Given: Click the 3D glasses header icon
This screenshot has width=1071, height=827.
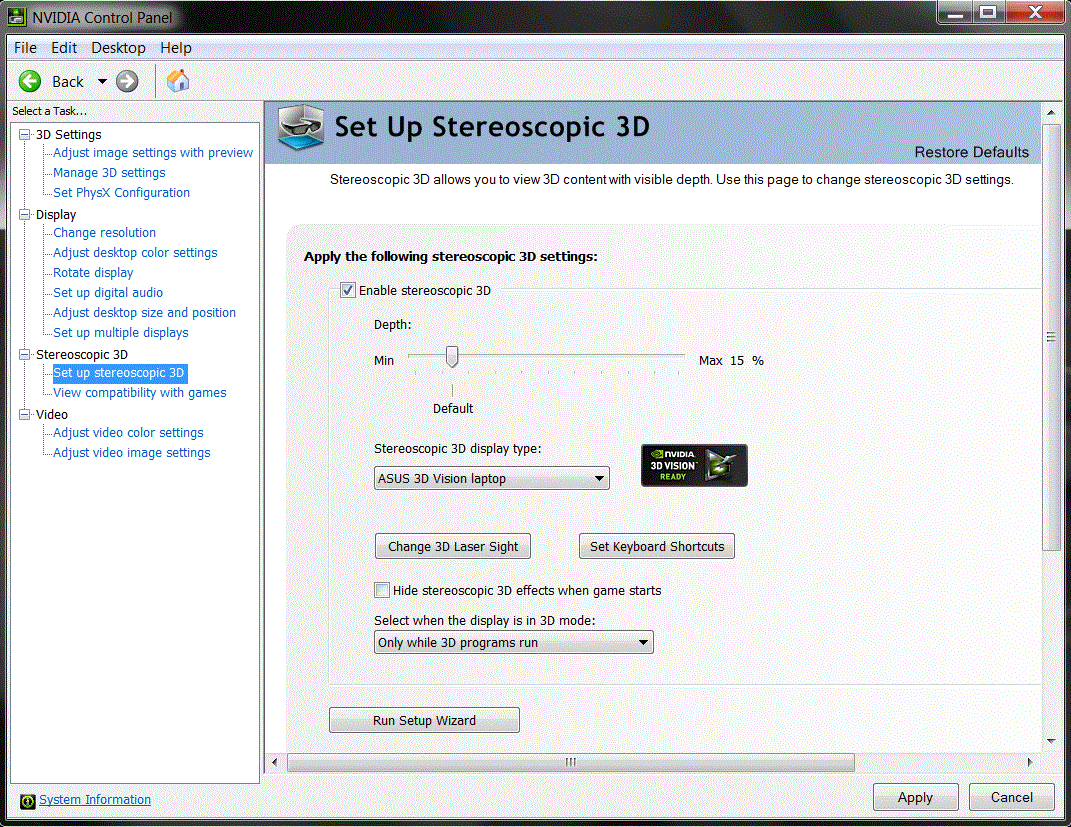Looking at the screenshot, I should pyautogui.click(x=301, y=127).
